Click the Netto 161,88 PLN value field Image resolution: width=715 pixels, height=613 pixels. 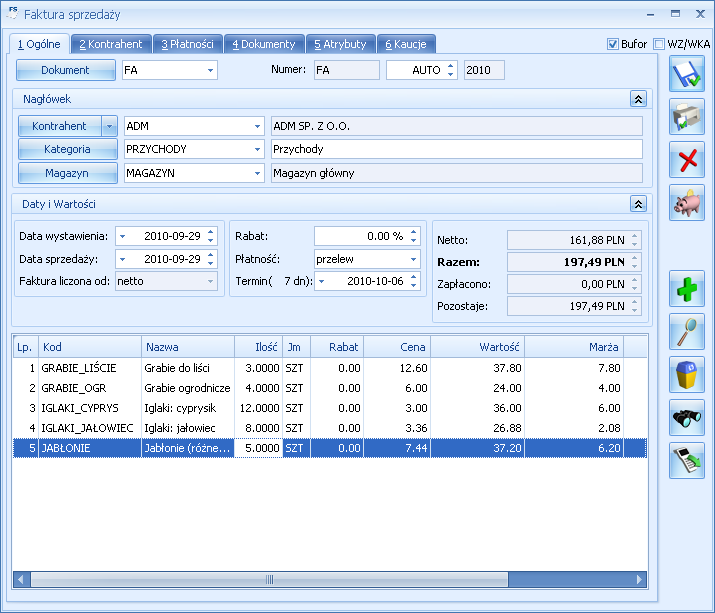point(575,240)
